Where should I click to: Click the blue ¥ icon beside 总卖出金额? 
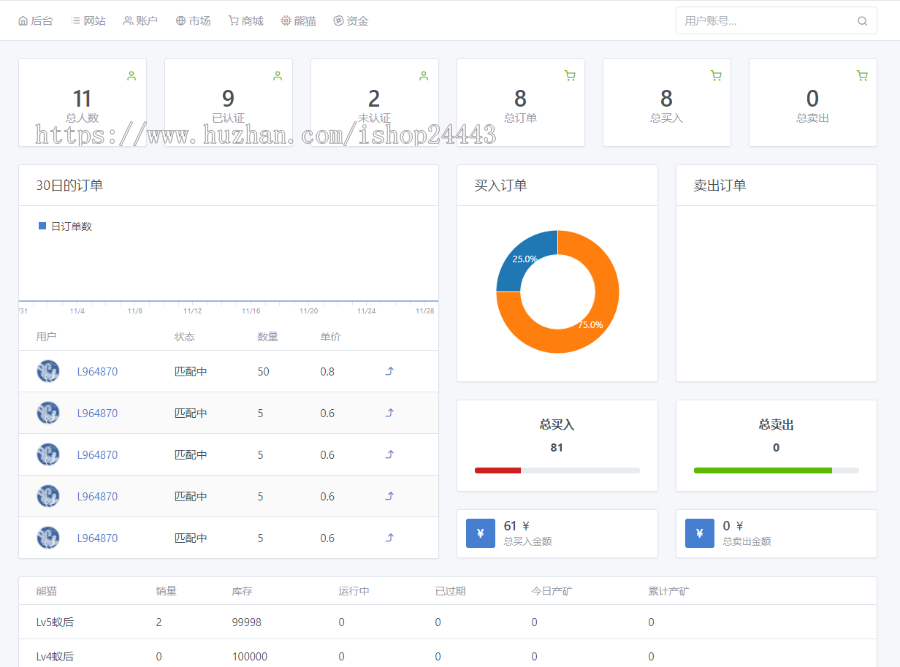(x=699, y=533)
